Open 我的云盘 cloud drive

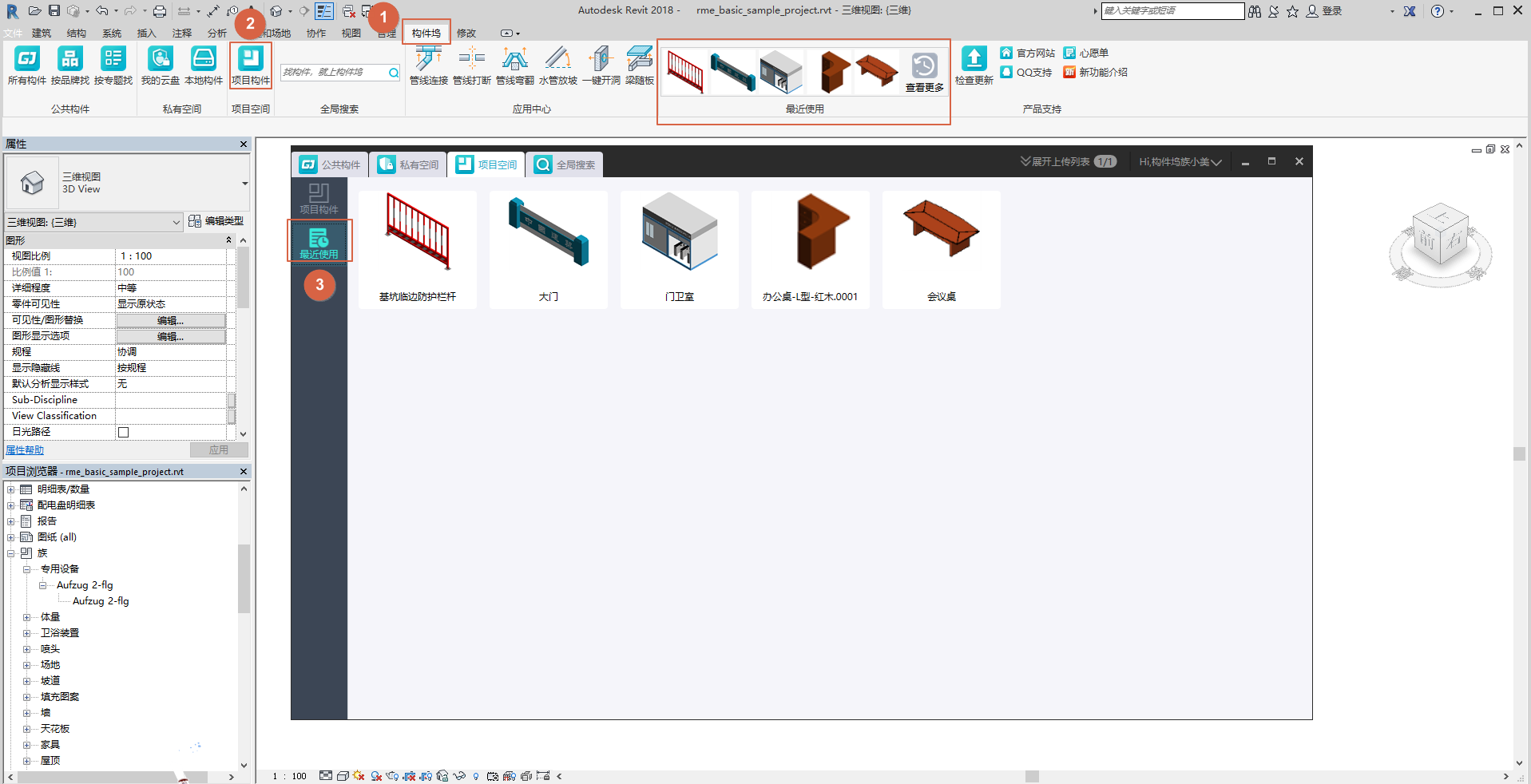(x=161, y=65)
